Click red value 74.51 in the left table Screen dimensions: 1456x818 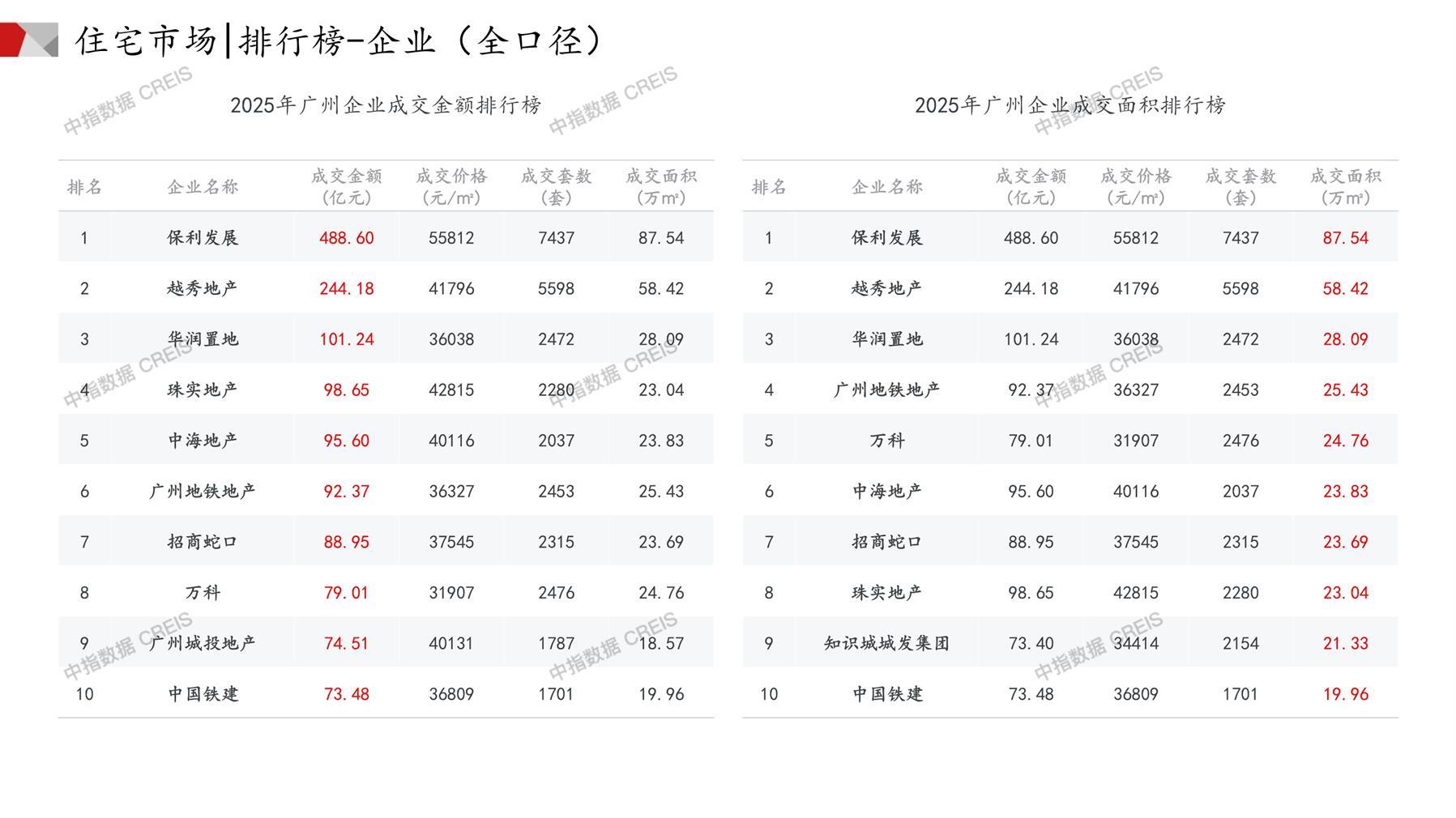point(346,643)
